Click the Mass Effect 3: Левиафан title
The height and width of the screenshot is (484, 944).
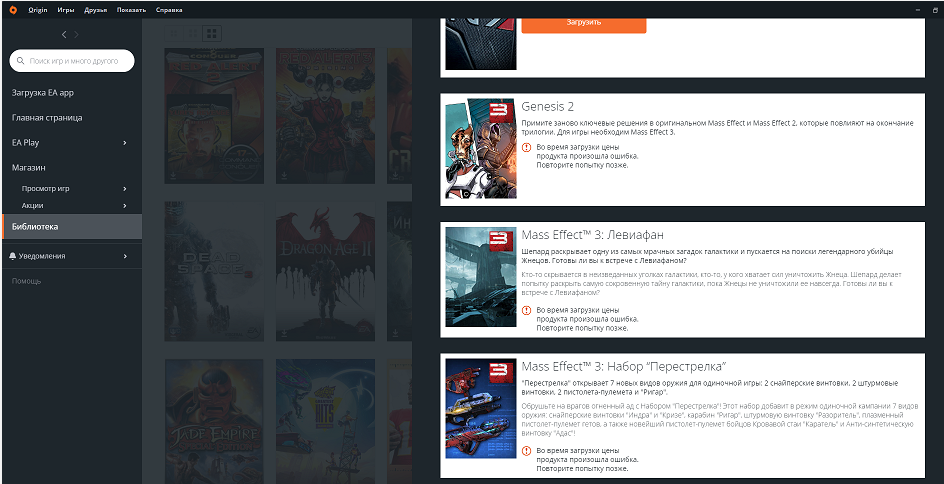592,235
